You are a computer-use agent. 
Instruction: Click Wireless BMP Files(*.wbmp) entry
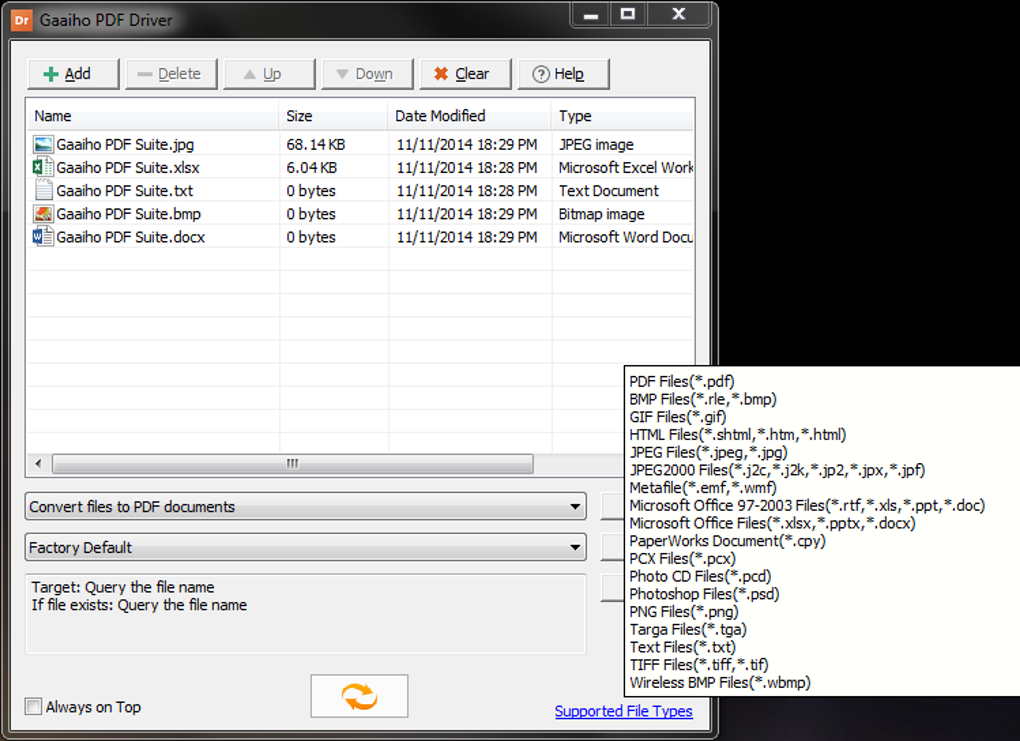coord(720,682)
